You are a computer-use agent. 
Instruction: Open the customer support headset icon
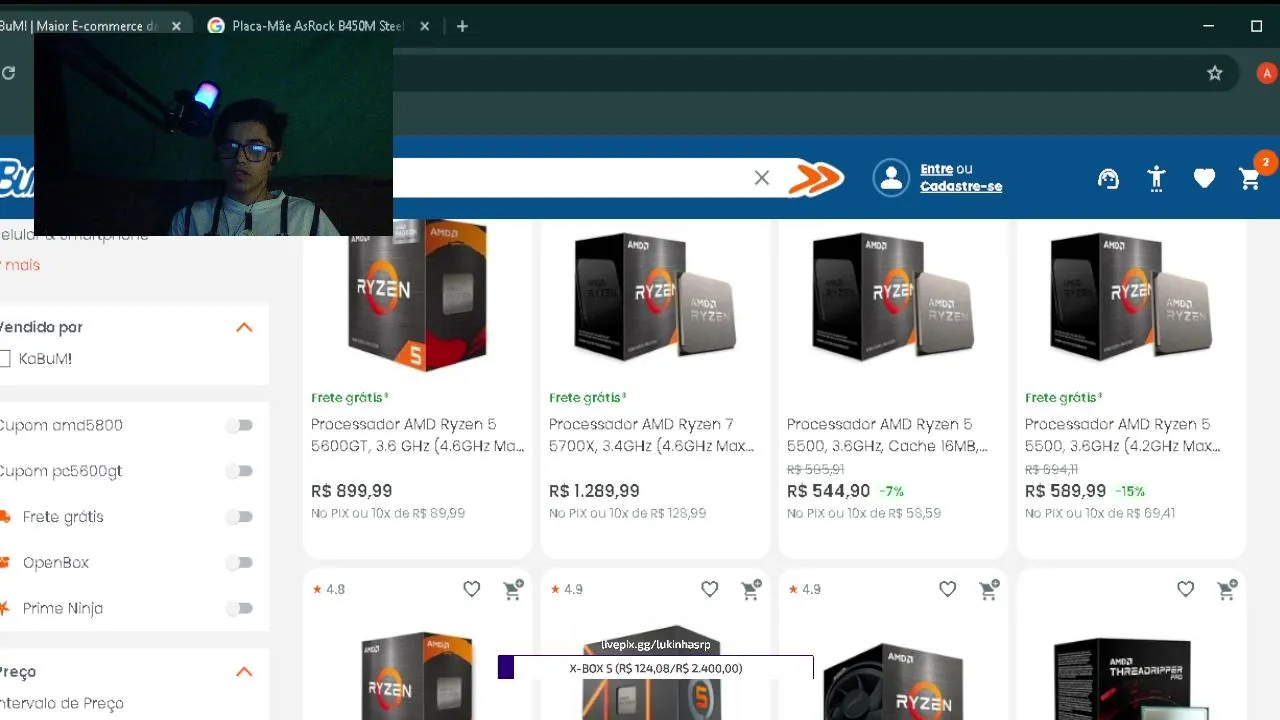[1108, 179]
